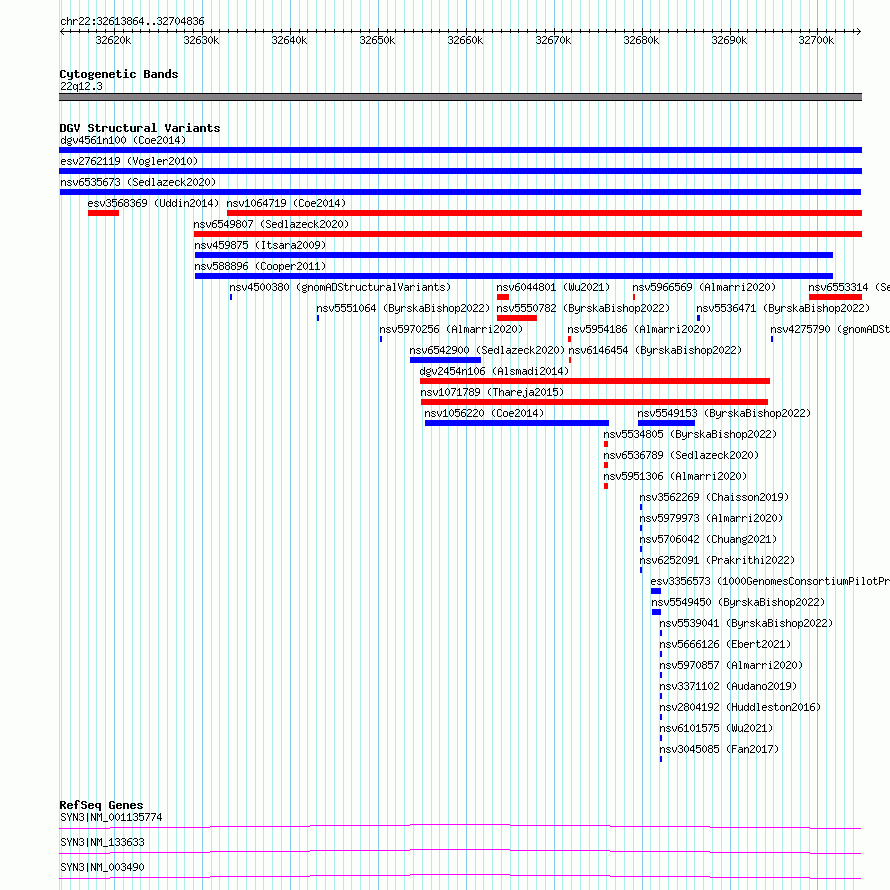The width and height of the screenshot is (890, 890).
Task: Click nsv6536789 (Sedlazeck2020) label
Action: pos(681,455)
